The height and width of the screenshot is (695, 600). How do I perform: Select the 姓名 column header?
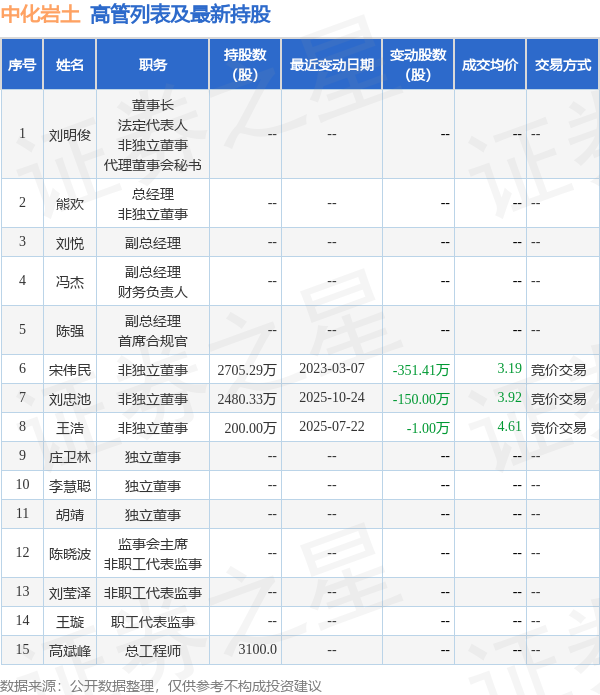[x=70, y=65]
